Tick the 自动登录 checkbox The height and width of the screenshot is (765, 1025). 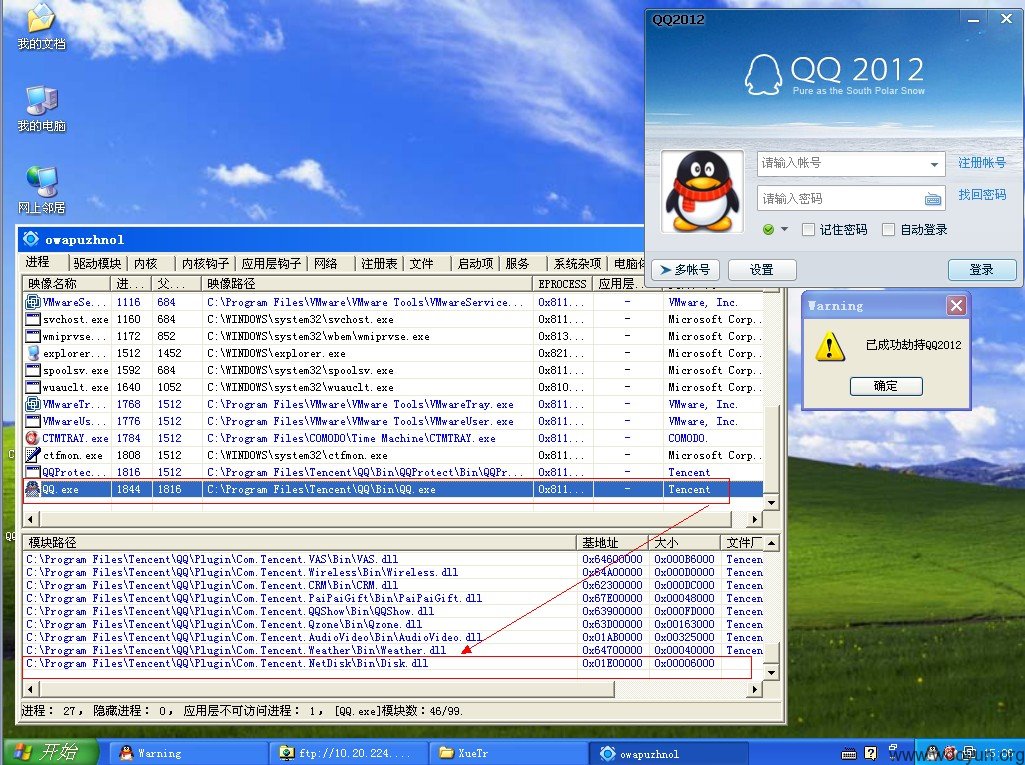888,230
